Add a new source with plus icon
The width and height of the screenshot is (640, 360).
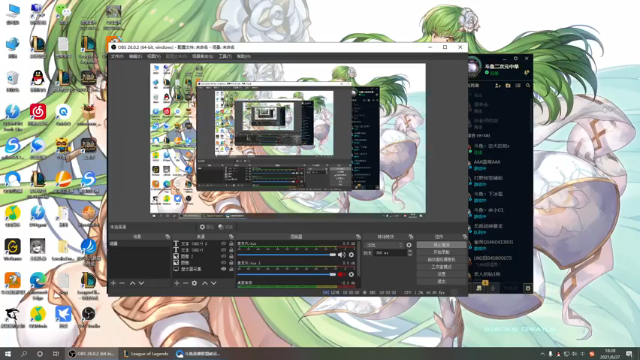point(177,283)
